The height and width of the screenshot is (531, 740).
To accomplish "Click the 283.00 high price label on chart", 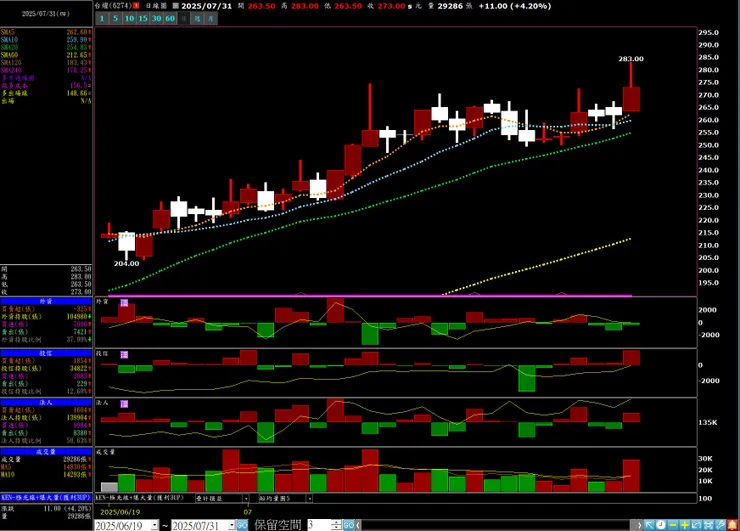I will coord(631,59).
